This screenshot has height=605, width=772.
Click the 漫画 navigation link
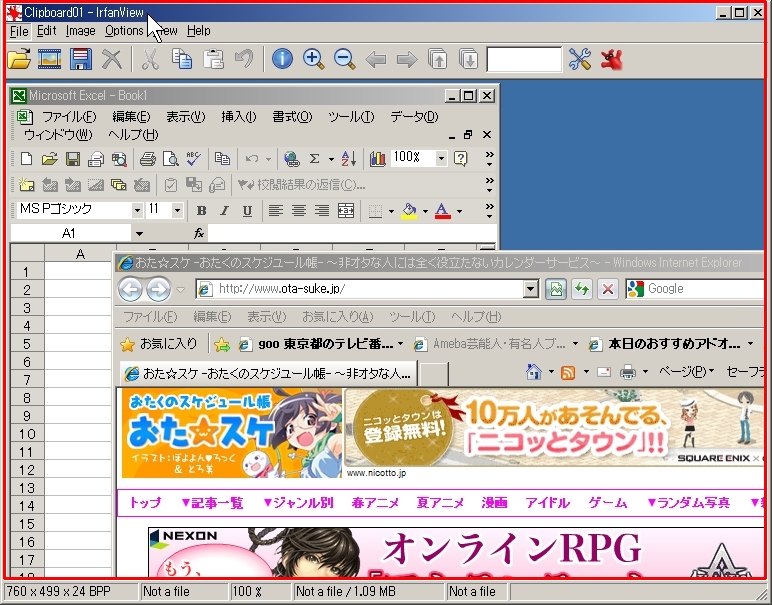pos(494,503)
